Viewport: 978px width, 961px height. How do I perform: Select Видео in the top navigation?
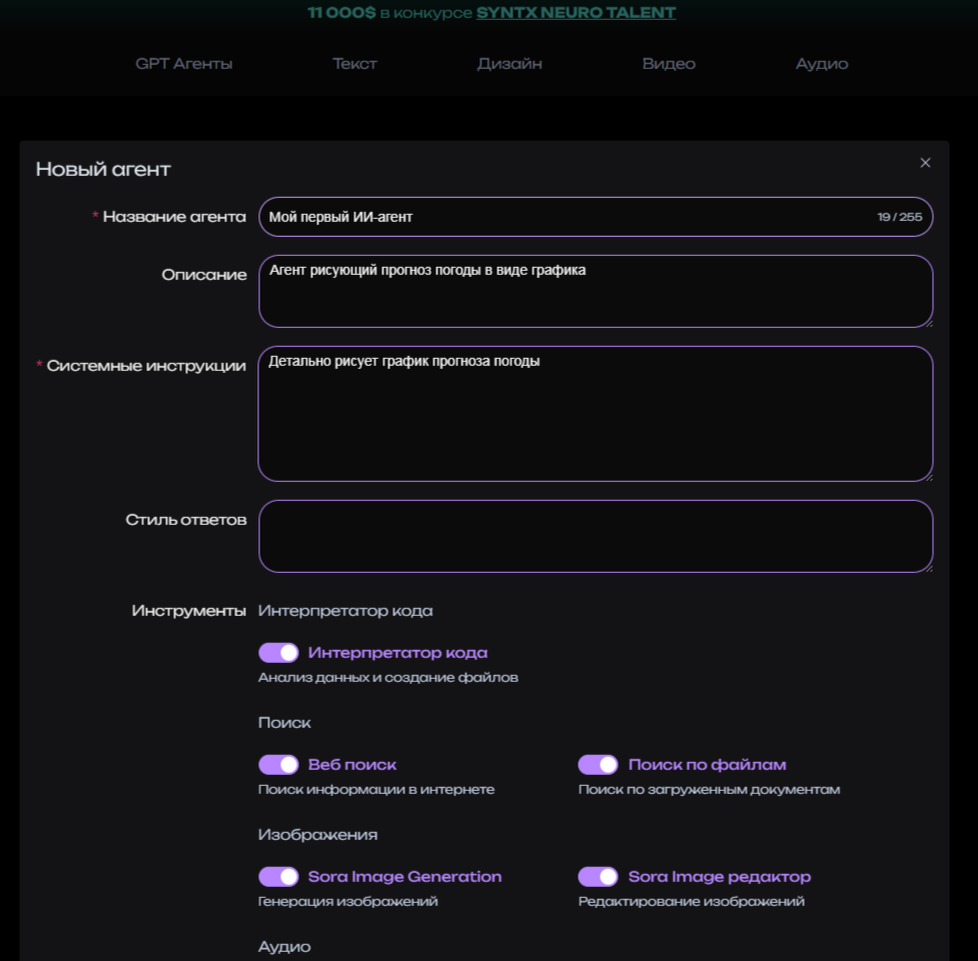click(x=669, y=64)
